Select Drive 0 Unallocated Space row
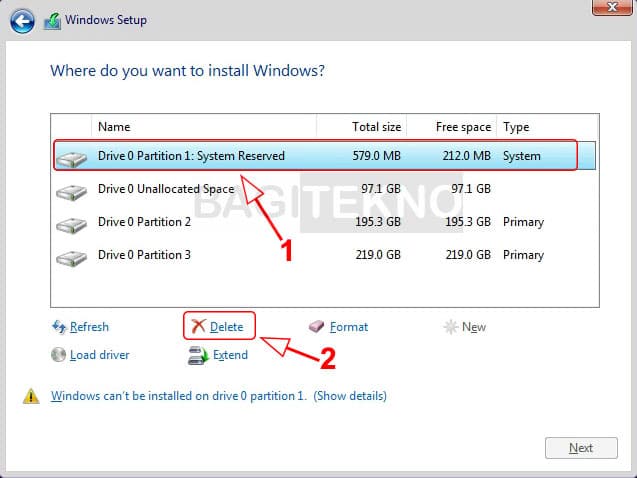 [325, 189]
